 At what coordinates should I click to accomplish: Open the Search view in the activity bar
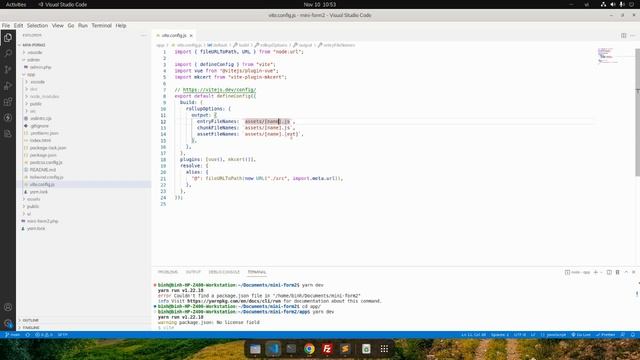[x=8, y=53]
